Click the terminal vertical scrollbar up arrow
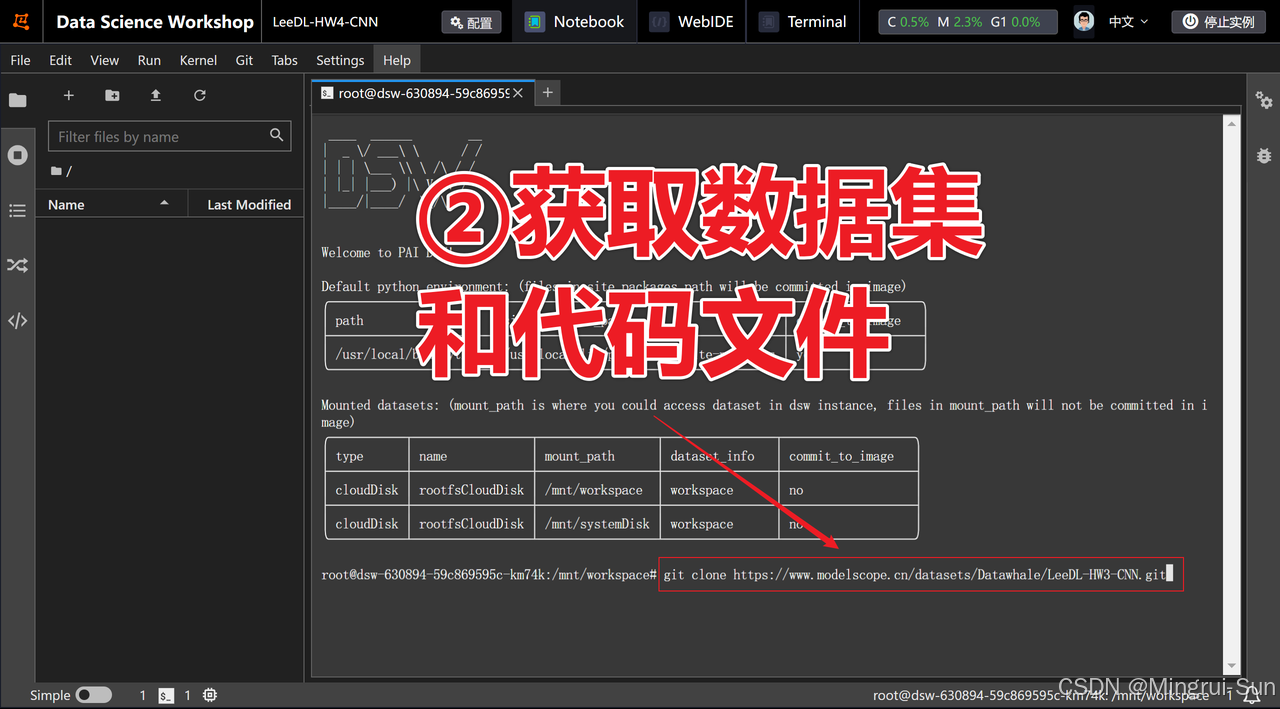Viewport: 1280px width, 709px height. 1232,123
